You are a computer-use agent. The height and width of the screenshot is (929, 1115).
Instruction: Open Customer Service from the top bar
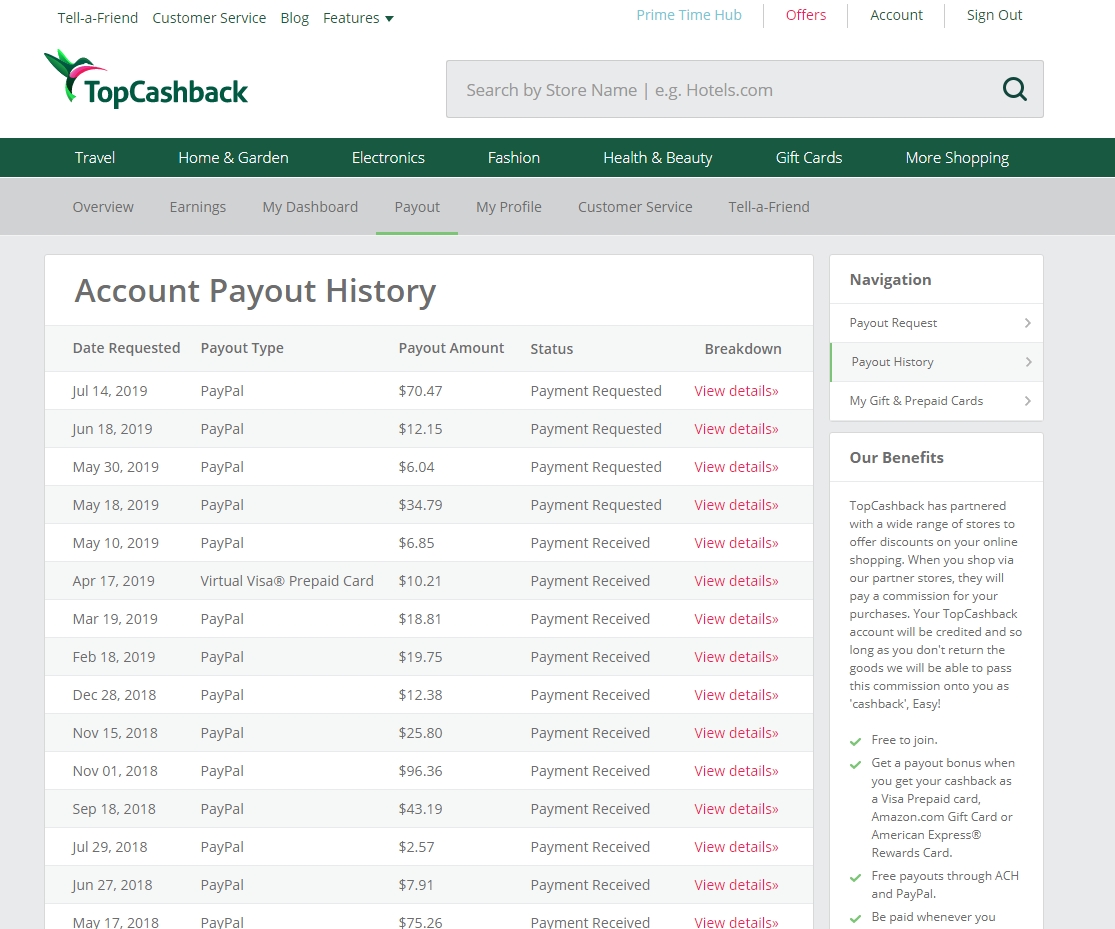pyautogui.click(x=209, y=17)
